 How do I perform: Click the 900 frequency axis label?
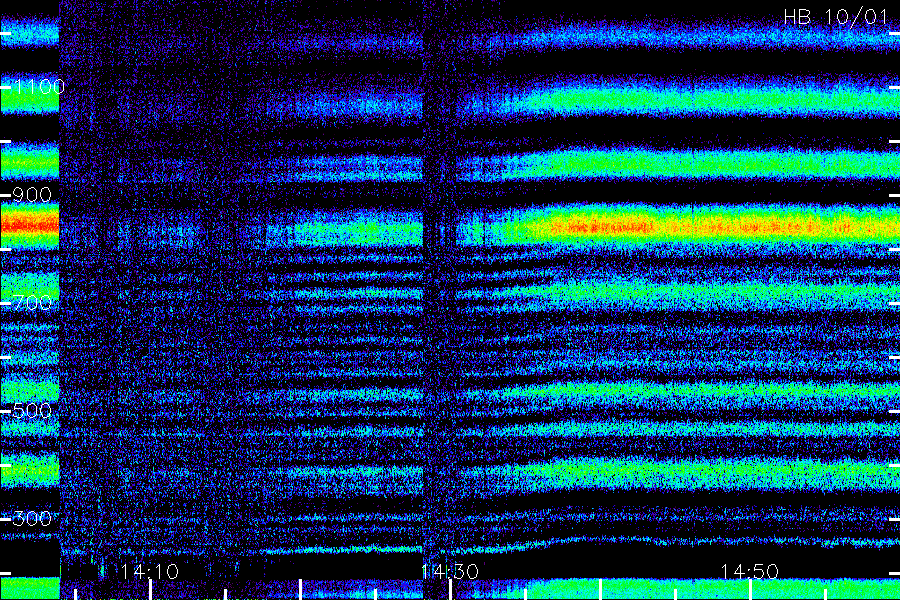(31, 195)
